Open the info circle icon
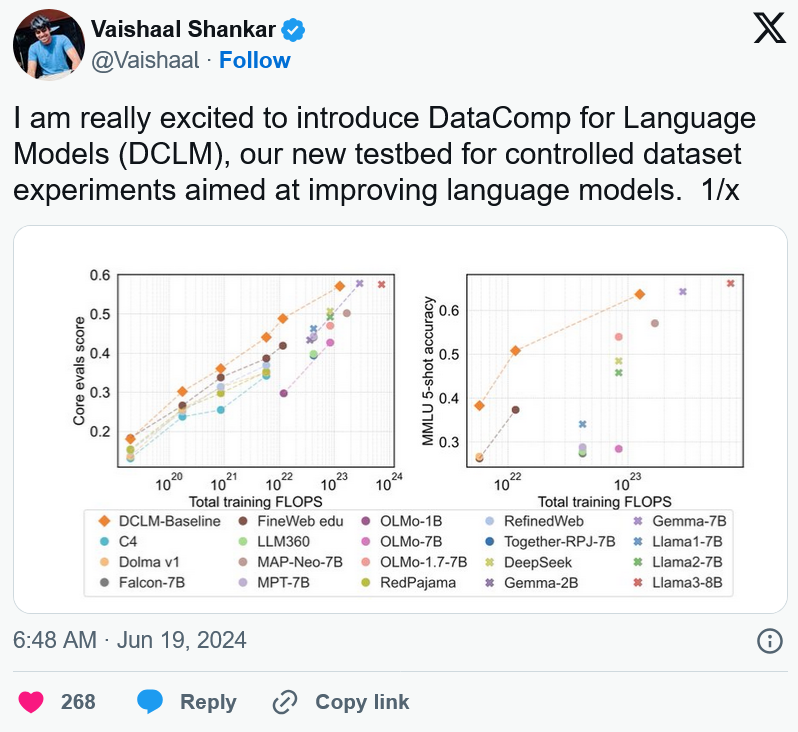Image resolution: width=798 pixels, height=732 pixels. coord(770,640)
